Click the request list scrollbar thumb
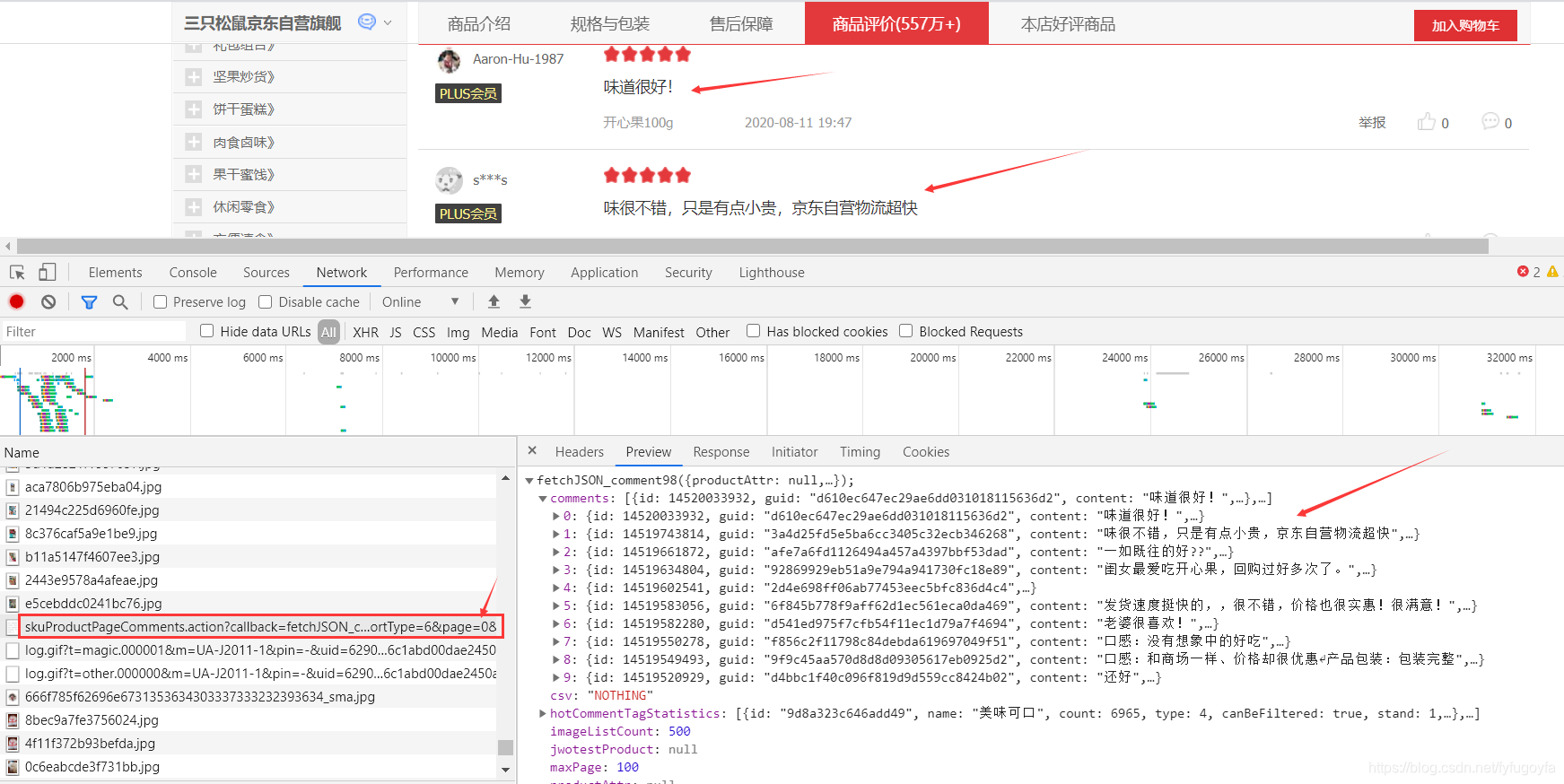Screen dimensions: 1564x784 coord(505,747)
